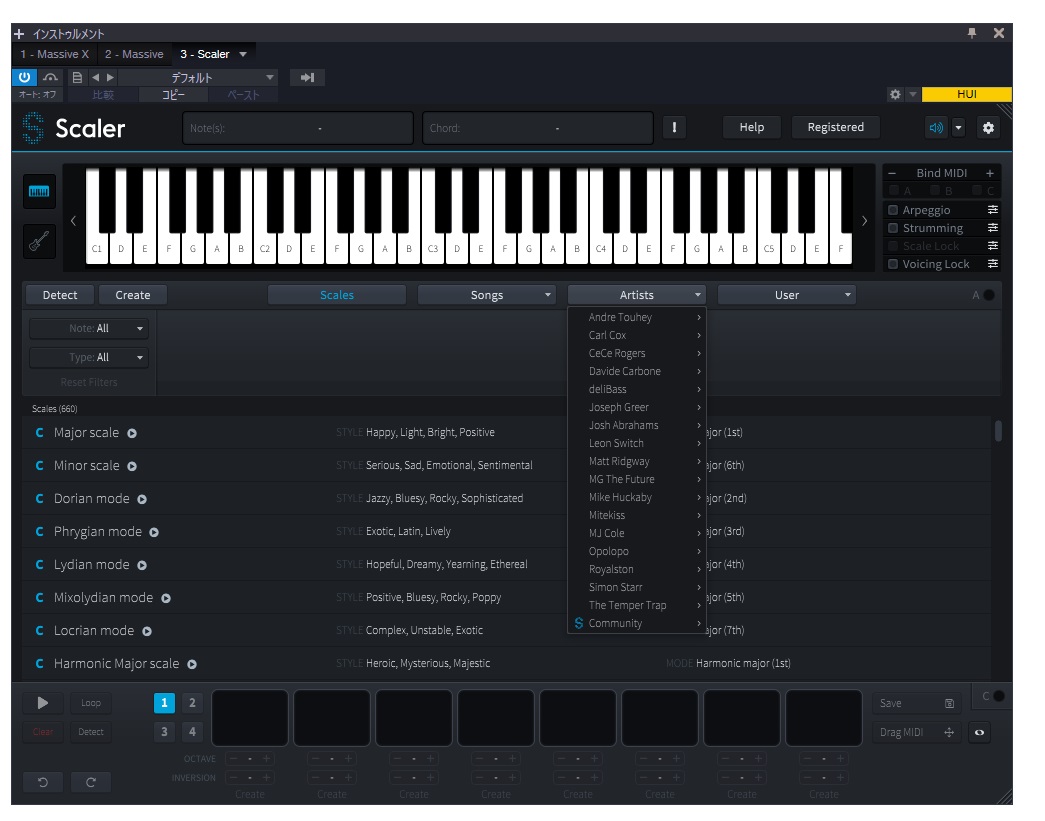Expand Carl Cox artist submenu
Image resolution: width=1045 pixels, height=821 pixels.
(x=636, y=335)
